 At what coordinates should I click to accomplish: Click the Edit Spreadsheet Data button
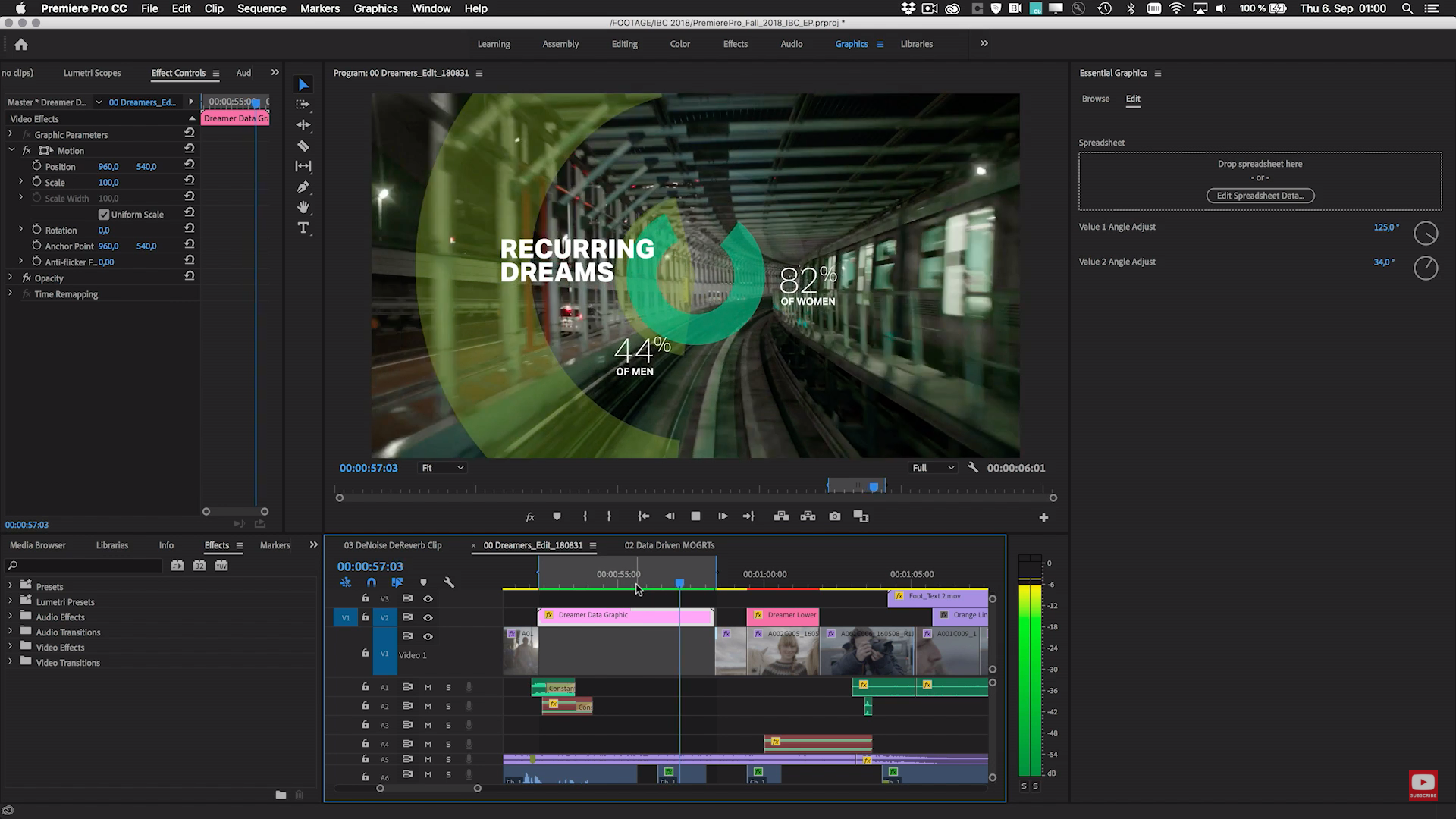[x=1260, y=196]
